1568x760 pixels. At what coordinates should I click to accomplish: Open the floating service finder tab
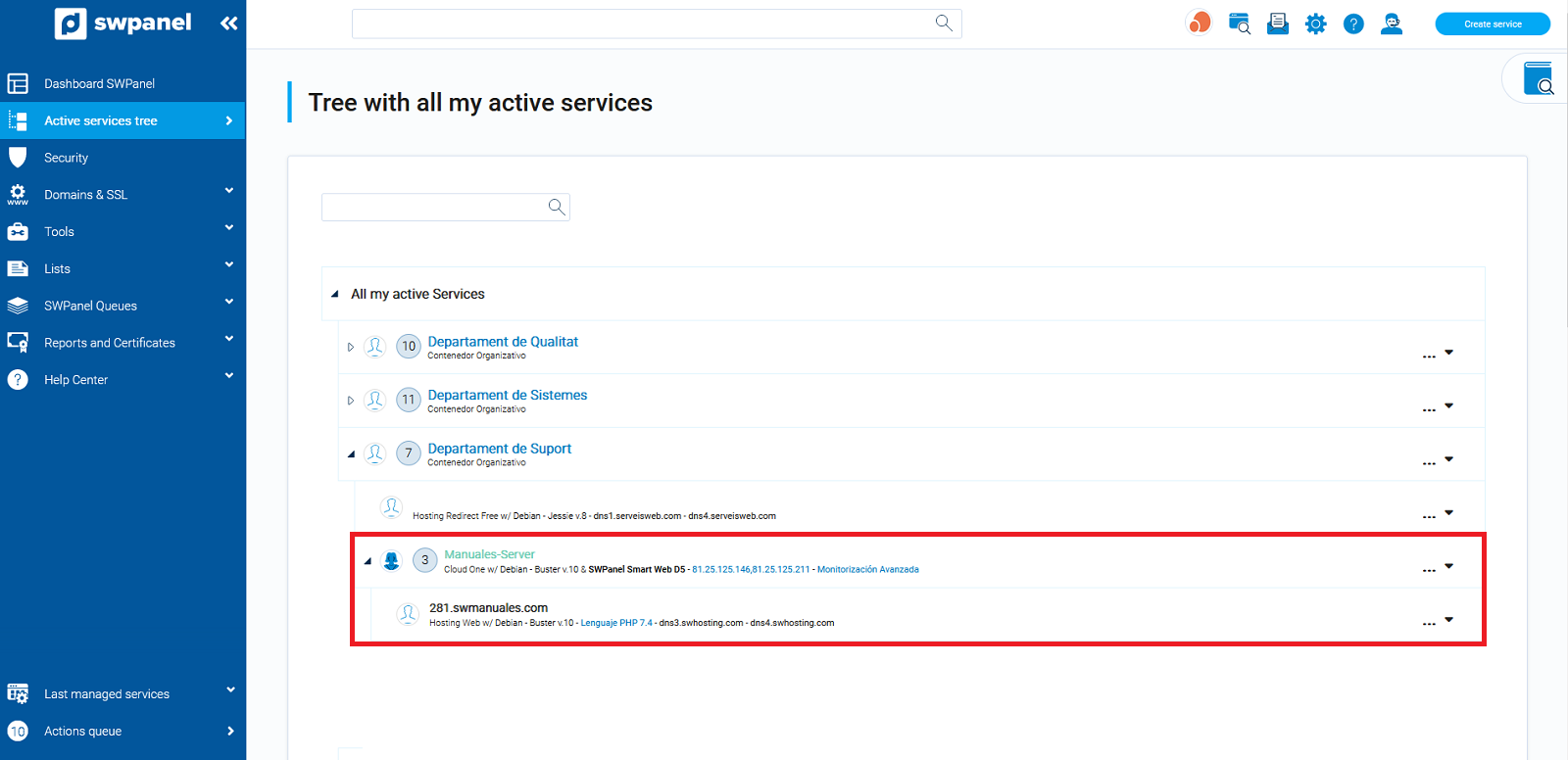pos(1538,78)
